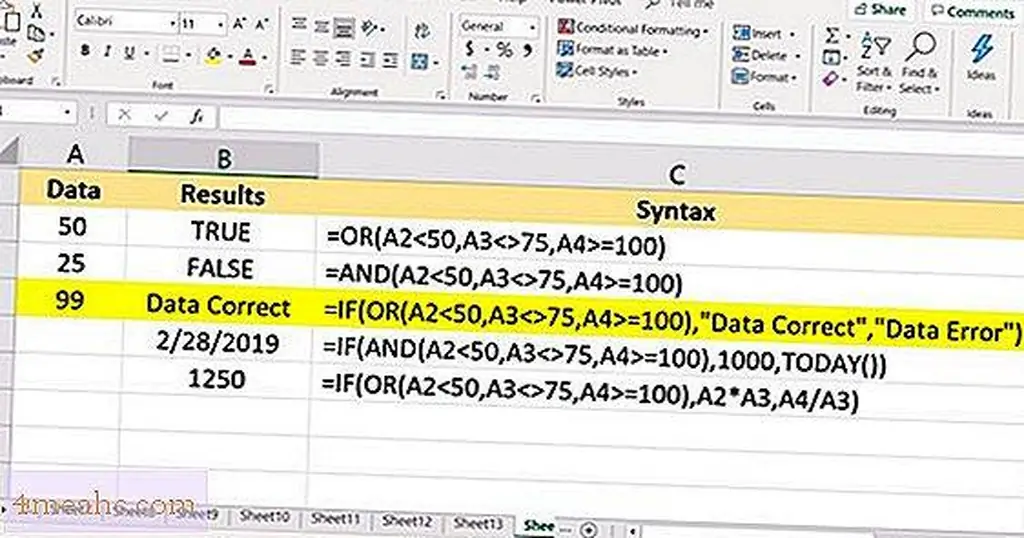
Task: Expand the General number format dropdown
Action: [x=532, y=26]
